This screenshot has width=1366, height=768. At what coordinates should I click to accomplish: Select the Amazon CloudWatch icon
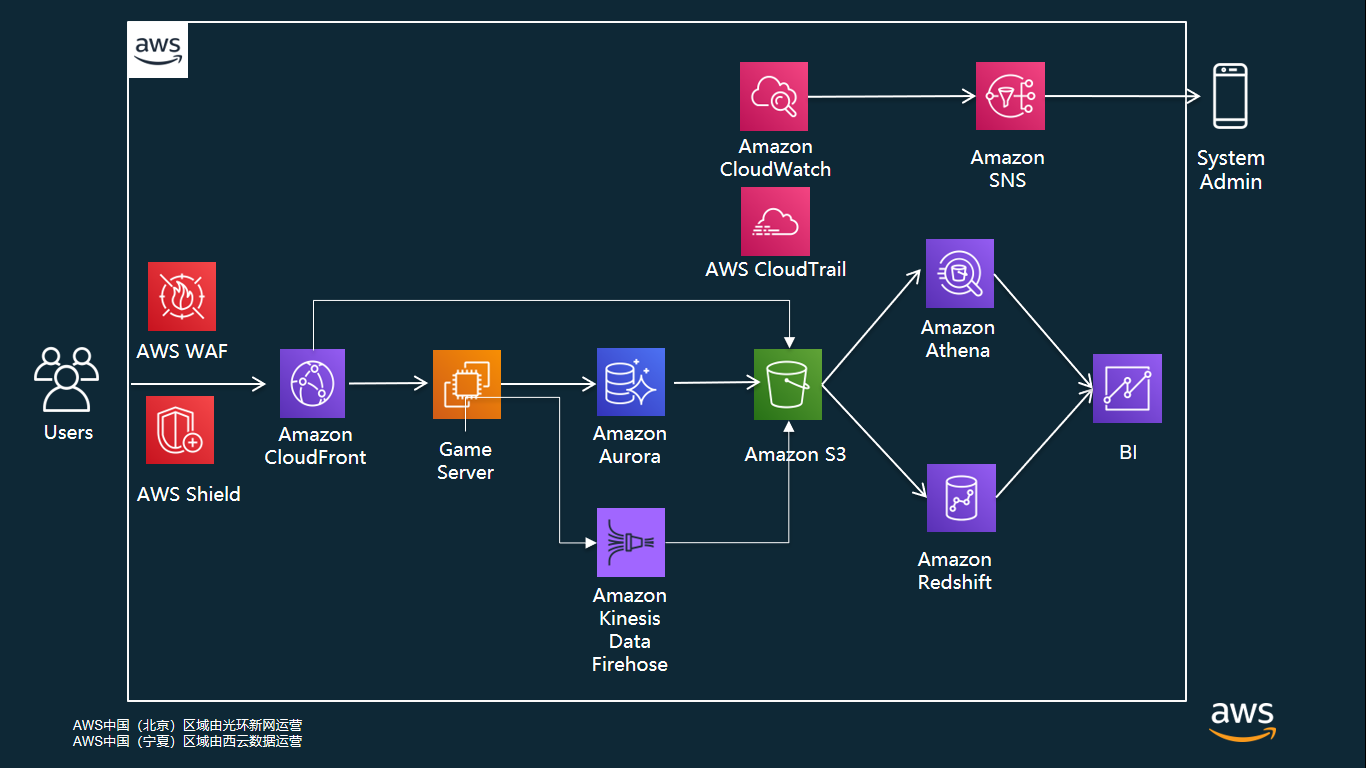click(x=774, y=96)
